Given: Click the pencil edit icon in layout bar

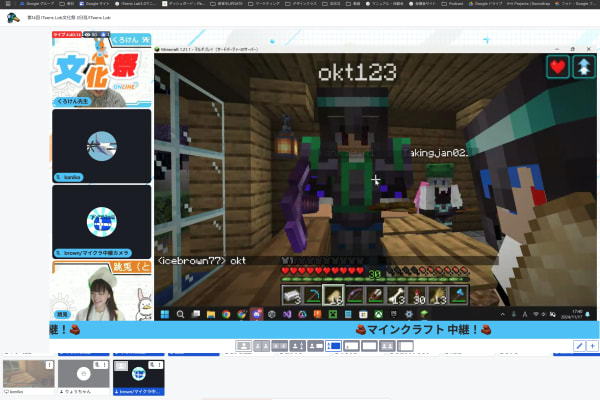Looking at the screenshot, I should (579, 346).
